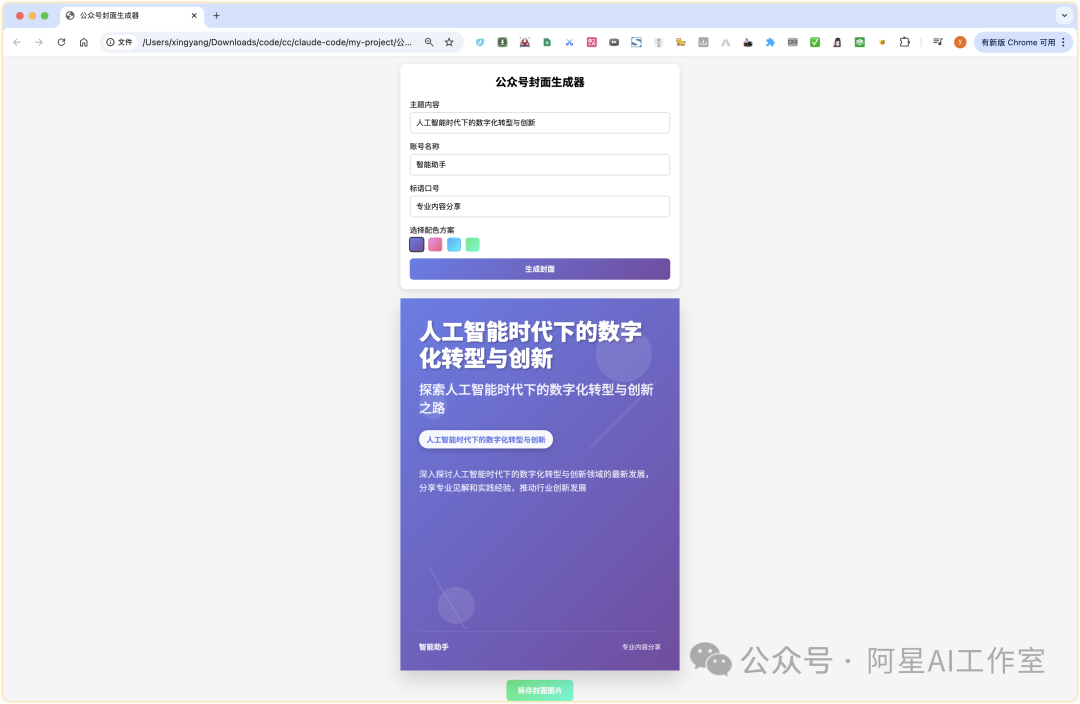The width and height of the screenshot is (1080, 704).
Task: Reload the page
Action: click(x=61, y=42)
